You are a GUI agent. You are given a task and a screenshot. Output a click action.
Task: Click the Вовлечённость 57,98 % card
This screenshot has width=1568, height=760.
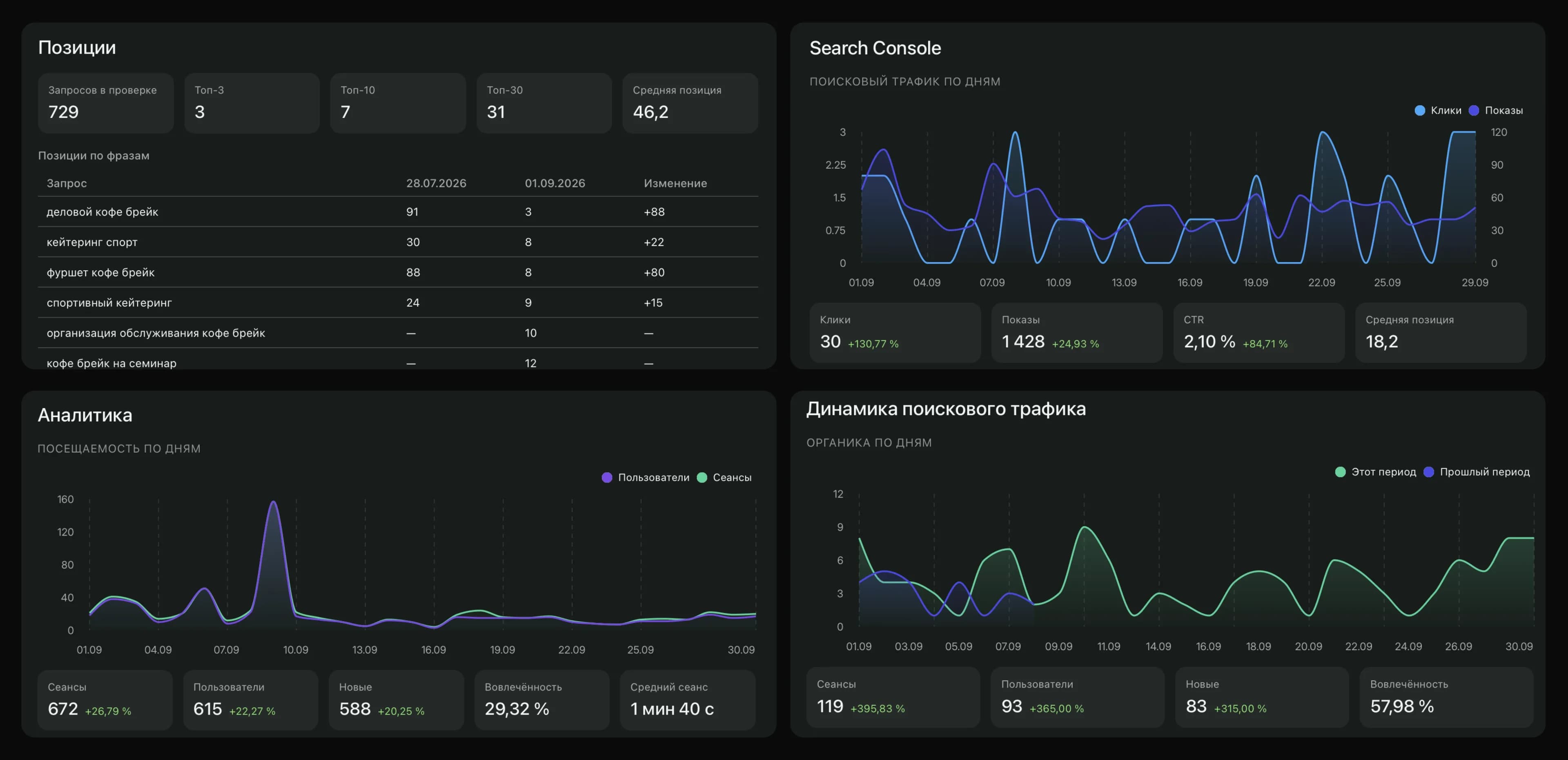(1447, 697)
